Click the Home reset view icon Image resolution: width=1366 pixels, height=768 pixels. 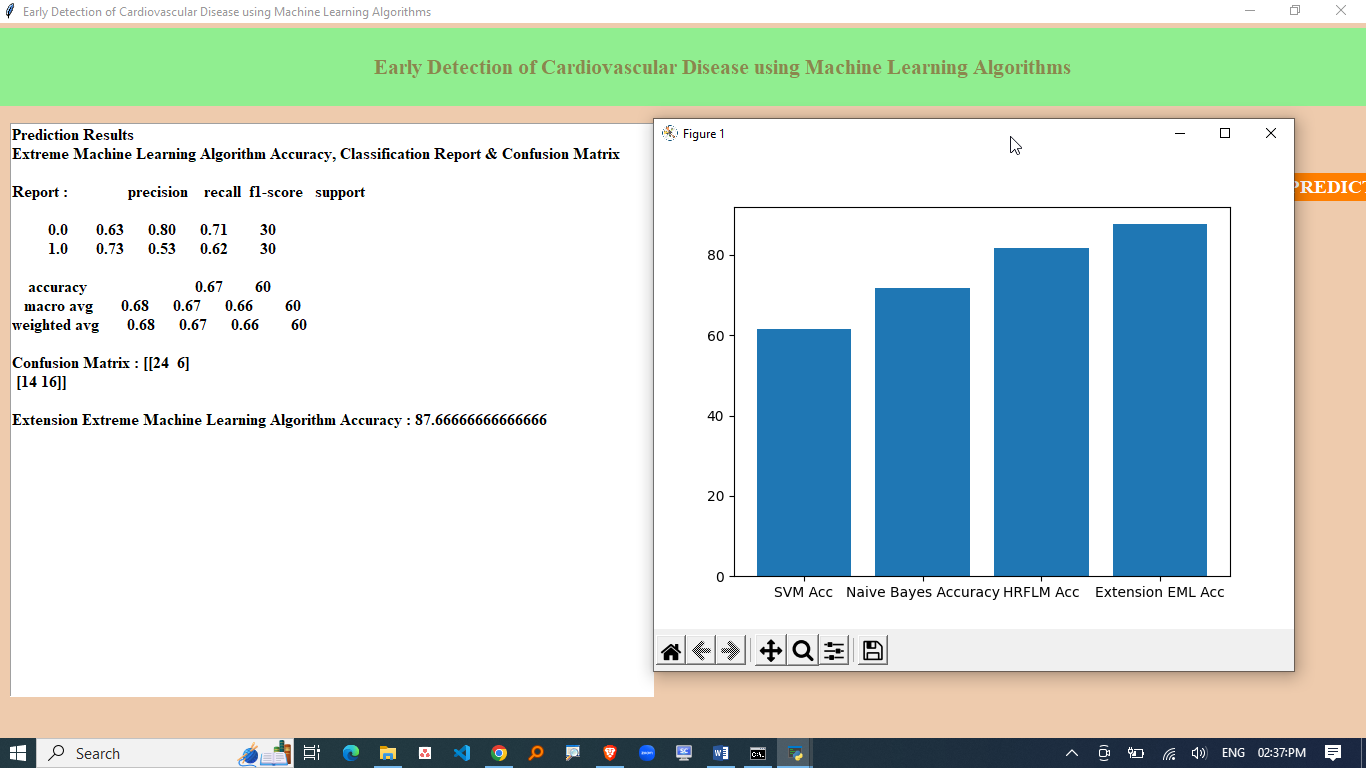coord(671,652)
